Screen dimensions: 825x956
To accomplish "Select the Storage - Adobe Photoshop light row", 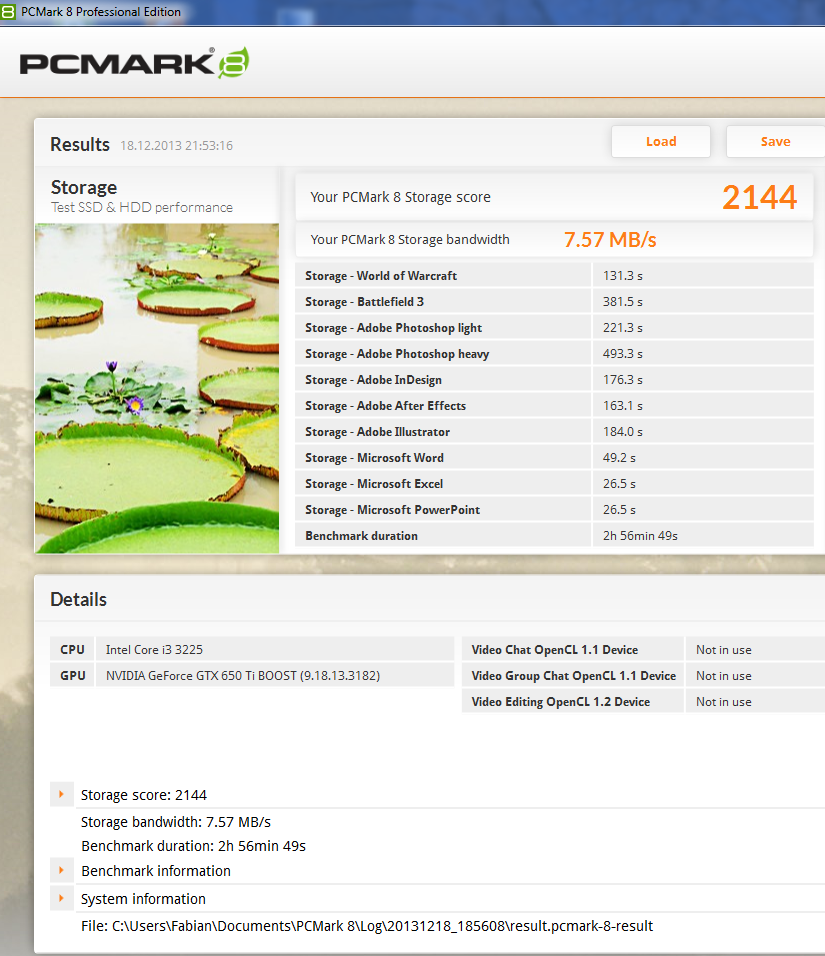I will 554,327.
